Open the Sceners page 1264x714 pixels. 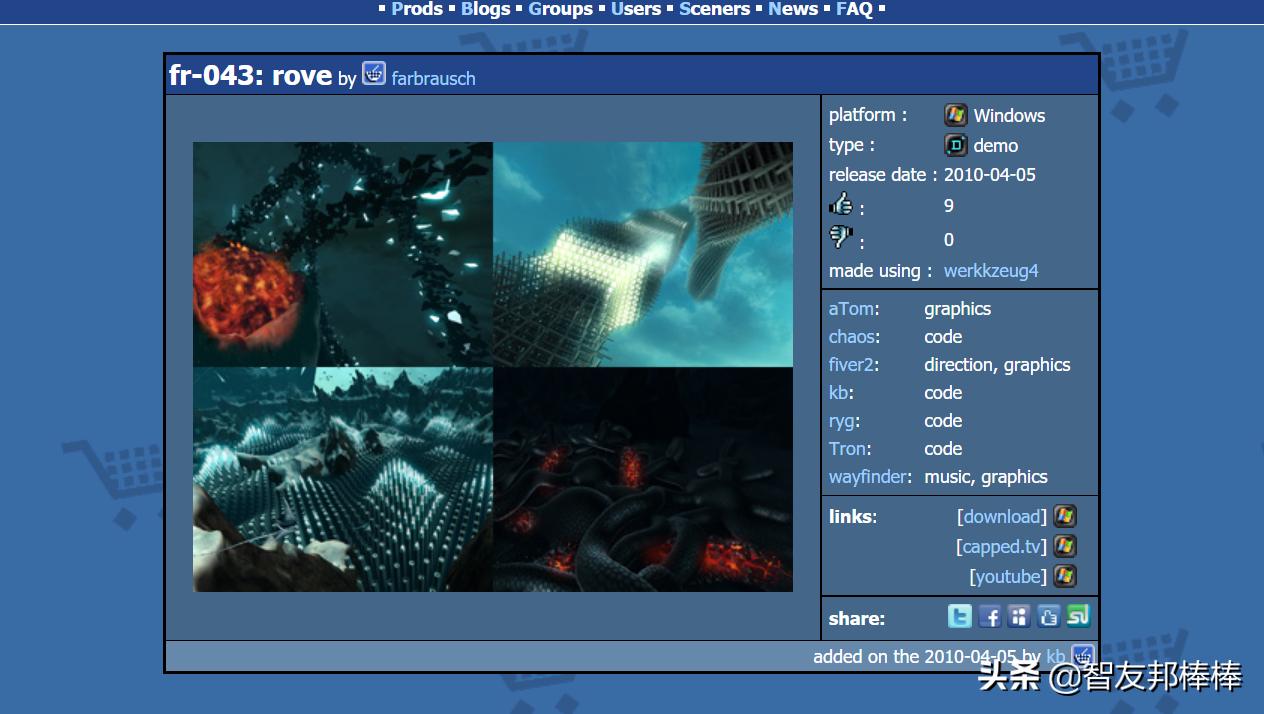(714, 9)
